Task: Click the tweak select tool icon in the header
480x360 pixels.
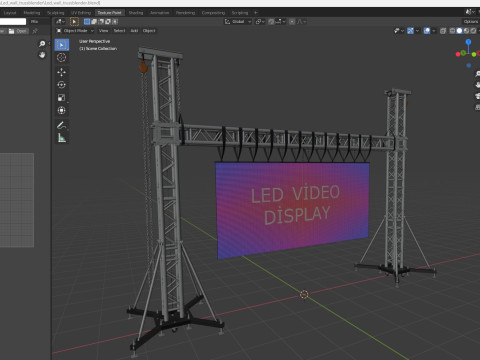Action: pyautogui.click(x=74, y=22)
